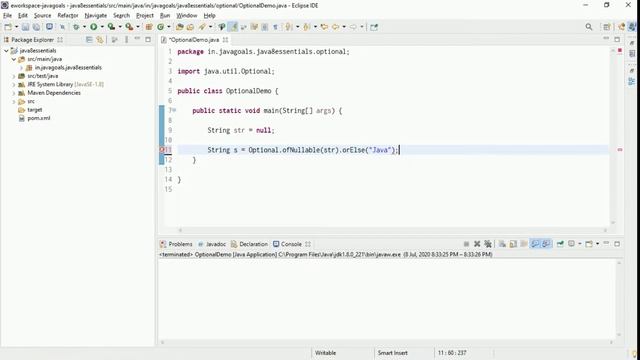Click the Clear Console icon
The width and height of the screenshot is (640, 360).
pyautogui.click(x=502, y=244)
